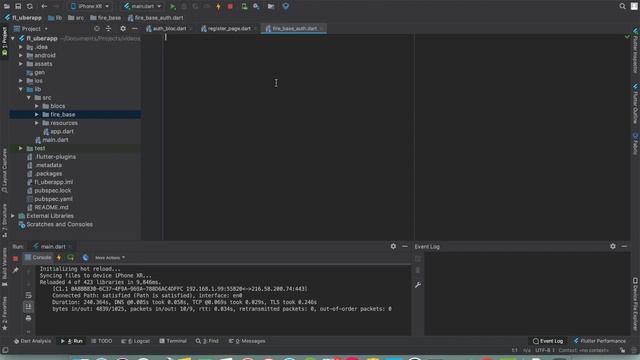Expand the assets folder
640x360 pixels.
pos(21,64)
